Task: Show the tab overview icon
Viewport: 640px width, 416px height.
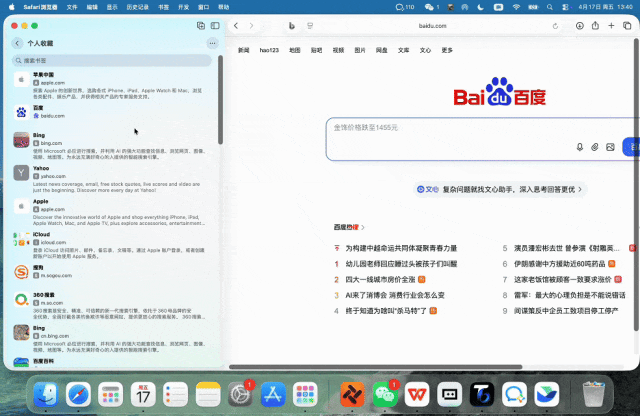Action: (627, 26)
